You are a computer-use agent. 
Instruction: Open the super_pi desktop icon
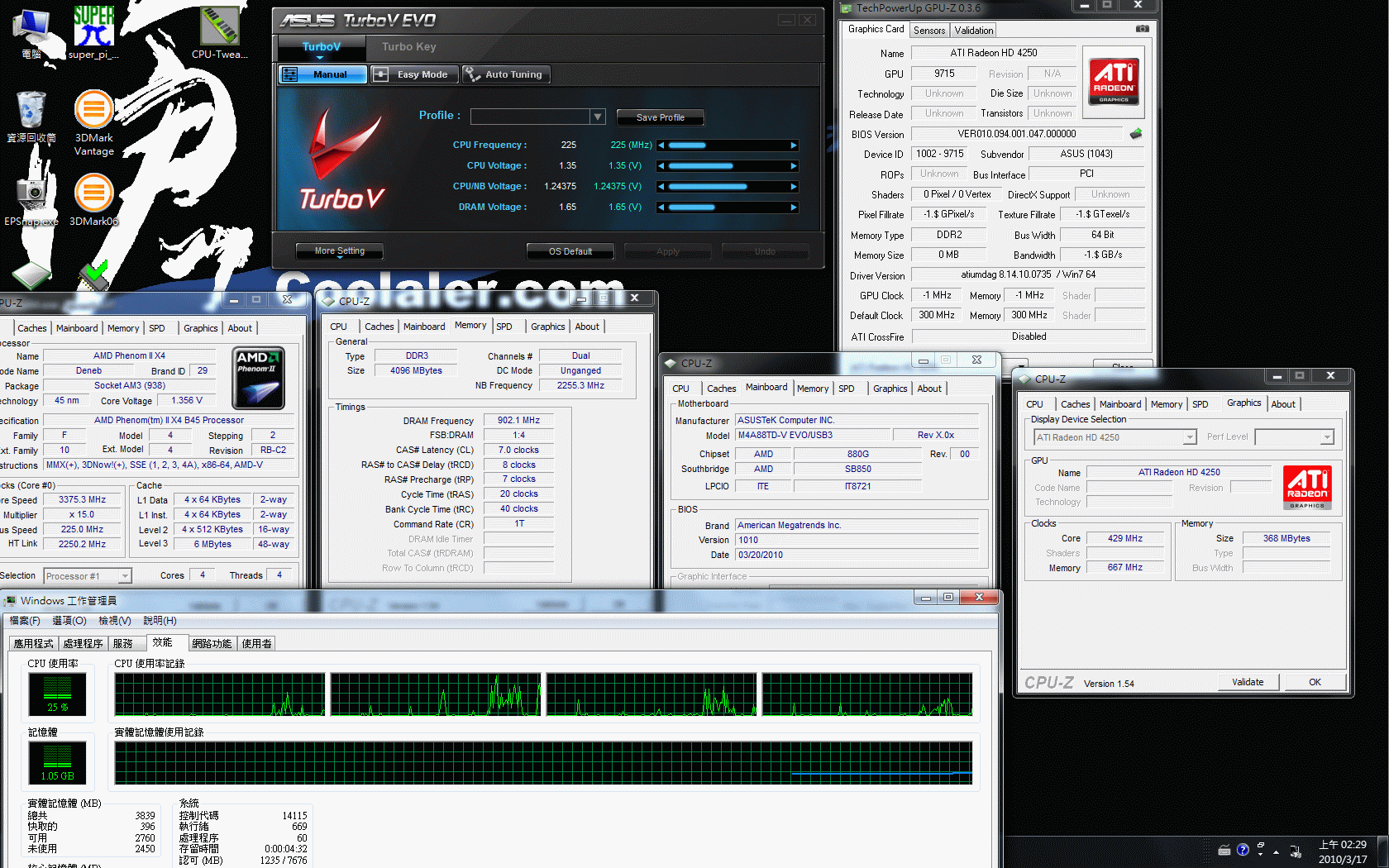[93, 31]
